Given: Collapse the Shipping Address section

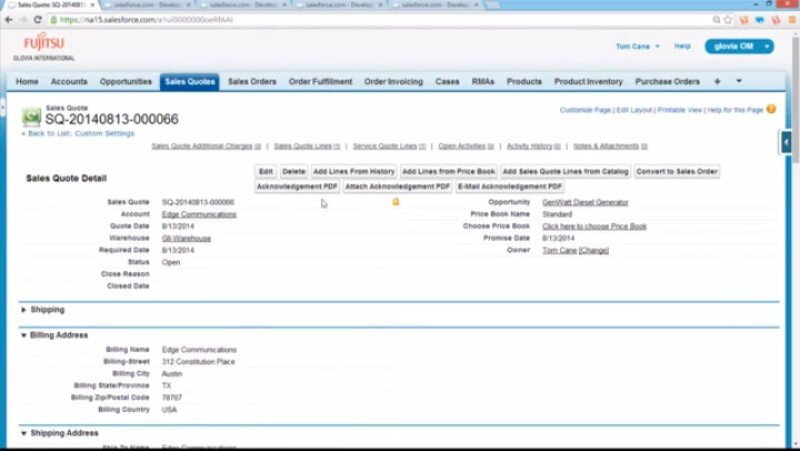Looking at the screenshot, I should pyautogui.click(x=25, y=433).
